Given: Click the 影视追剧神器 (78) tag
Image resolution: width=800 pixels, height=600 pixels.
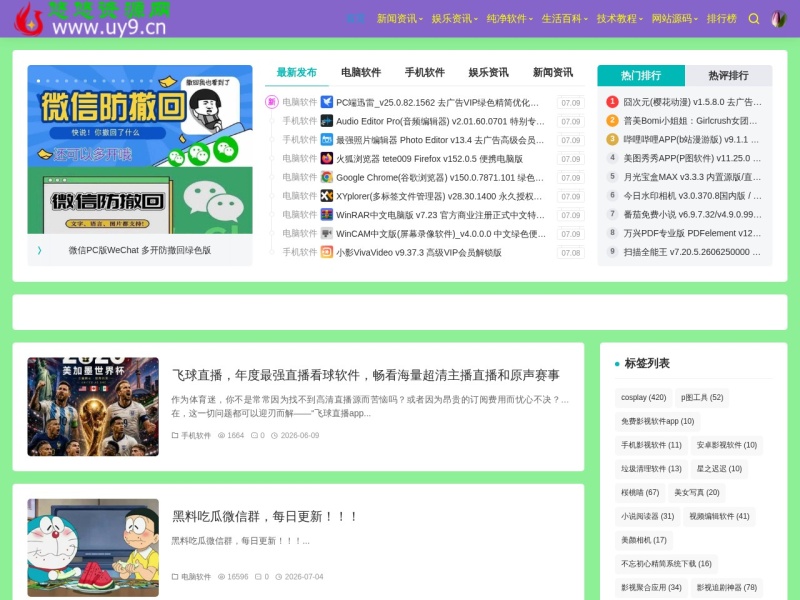Looking at the screenshot, I should pyautogui.click(x=727, y=587).
